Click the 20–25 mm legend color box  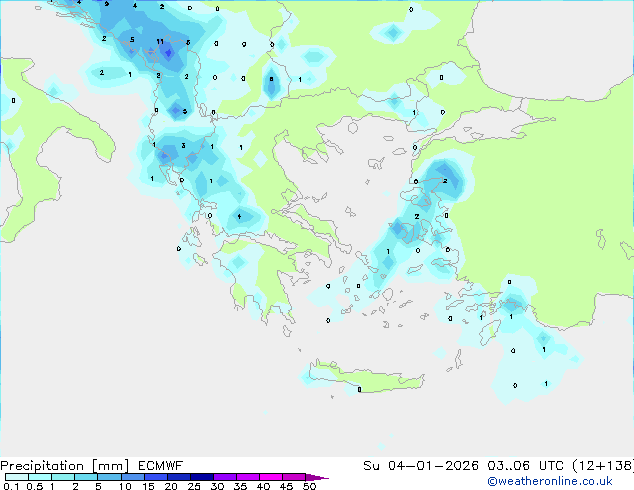point(179,477)
